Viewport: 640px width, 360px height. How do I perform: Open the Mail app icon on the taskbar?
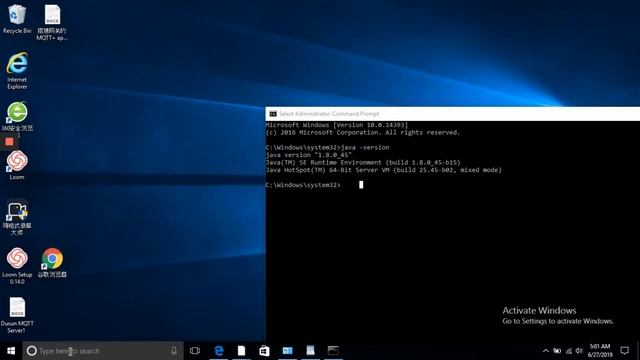click(x=287, y=351)
